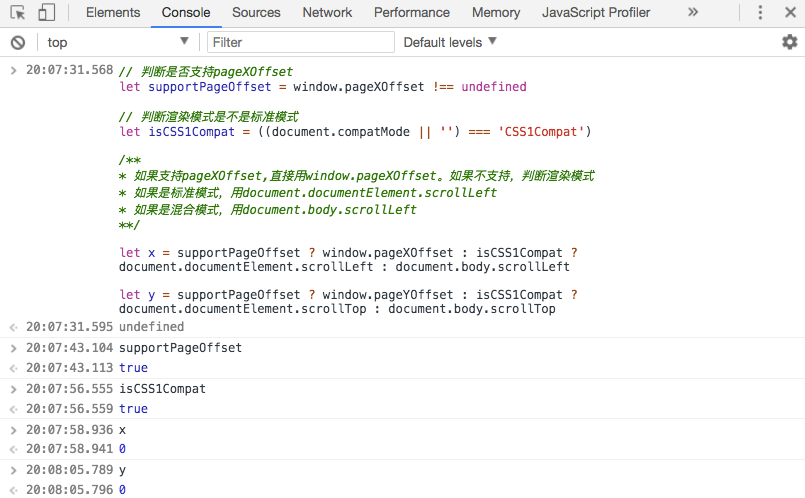Toggle the device toolbar icon
The image size is (805, 498).
coord(47,12)
